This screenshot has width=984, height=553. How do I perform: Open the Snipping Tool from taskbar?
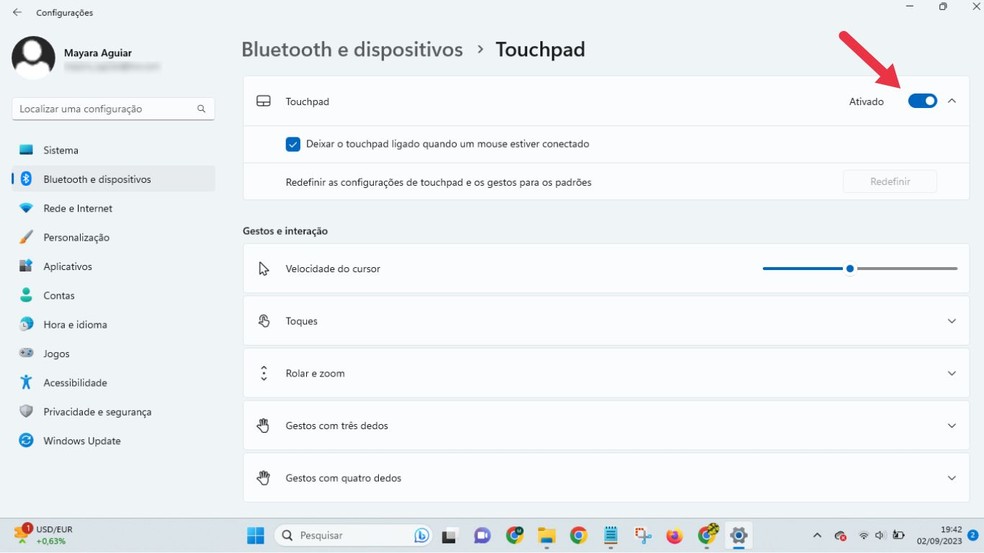(x=643, y=535)
